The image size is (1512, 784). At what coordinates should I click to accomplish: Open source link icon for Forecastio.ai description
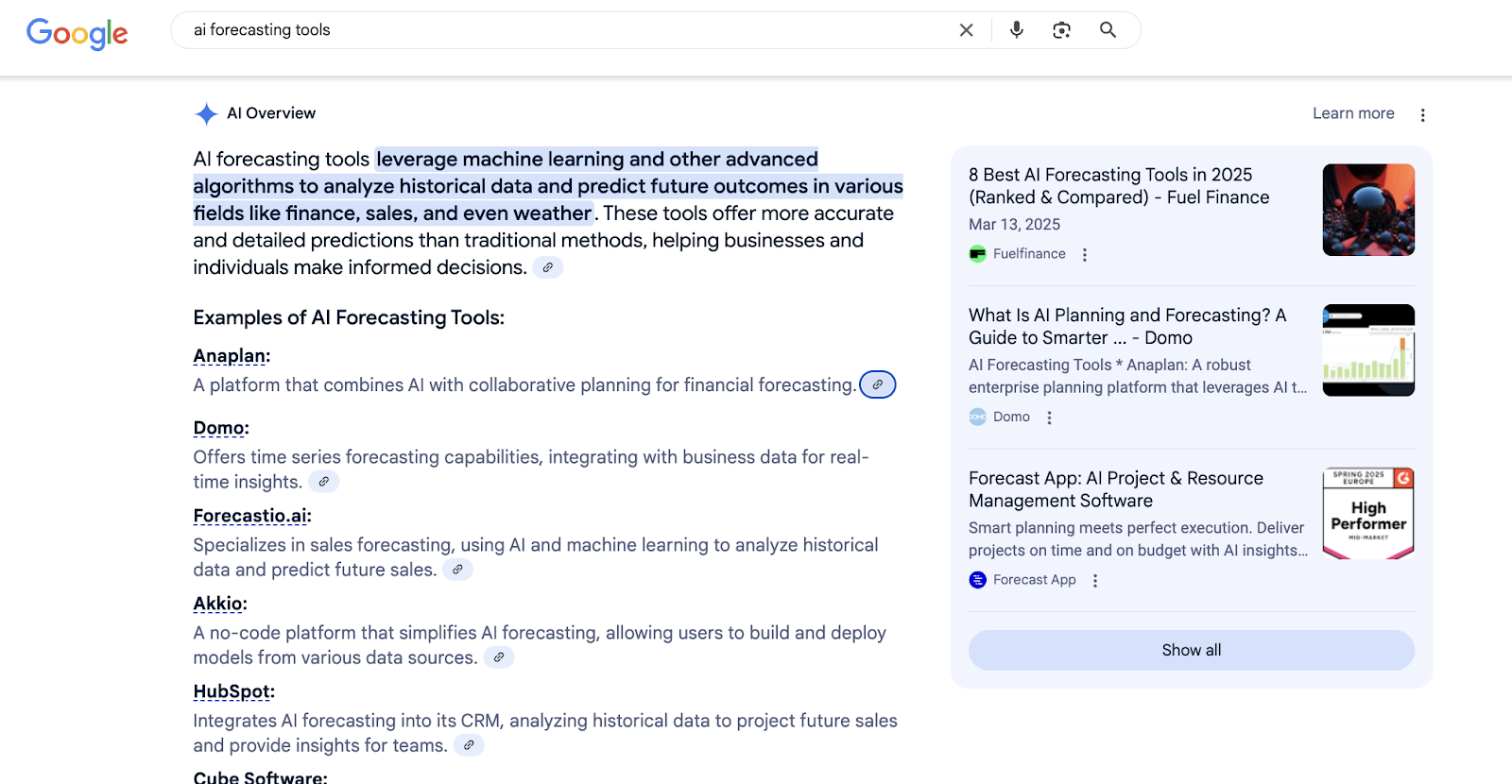click(x=457, y=570)
